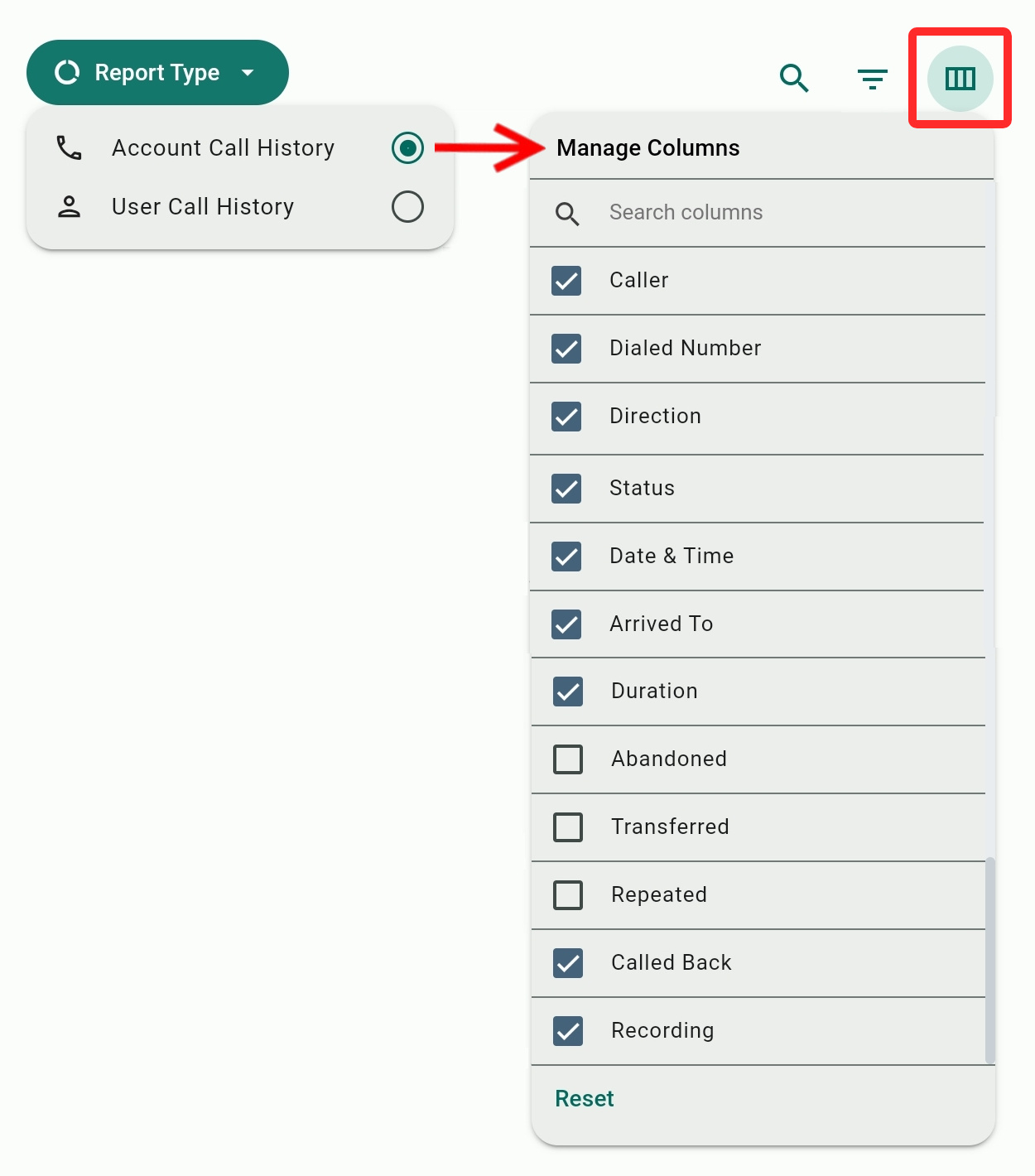This screenshot has width=1035, height=1176.
Task: Click the phone icon beside Account Call History
Action: click(x=68, y=148)
